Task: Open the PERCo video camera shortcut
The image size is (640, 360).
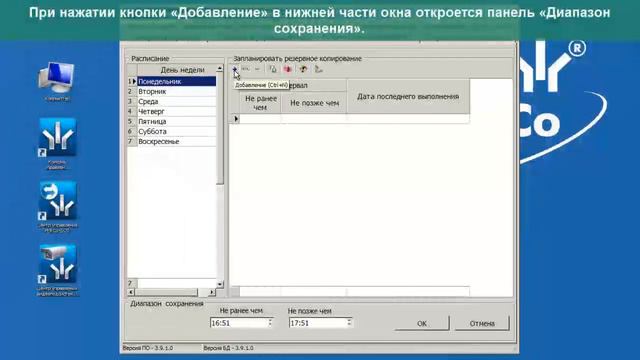Action: 58,270
